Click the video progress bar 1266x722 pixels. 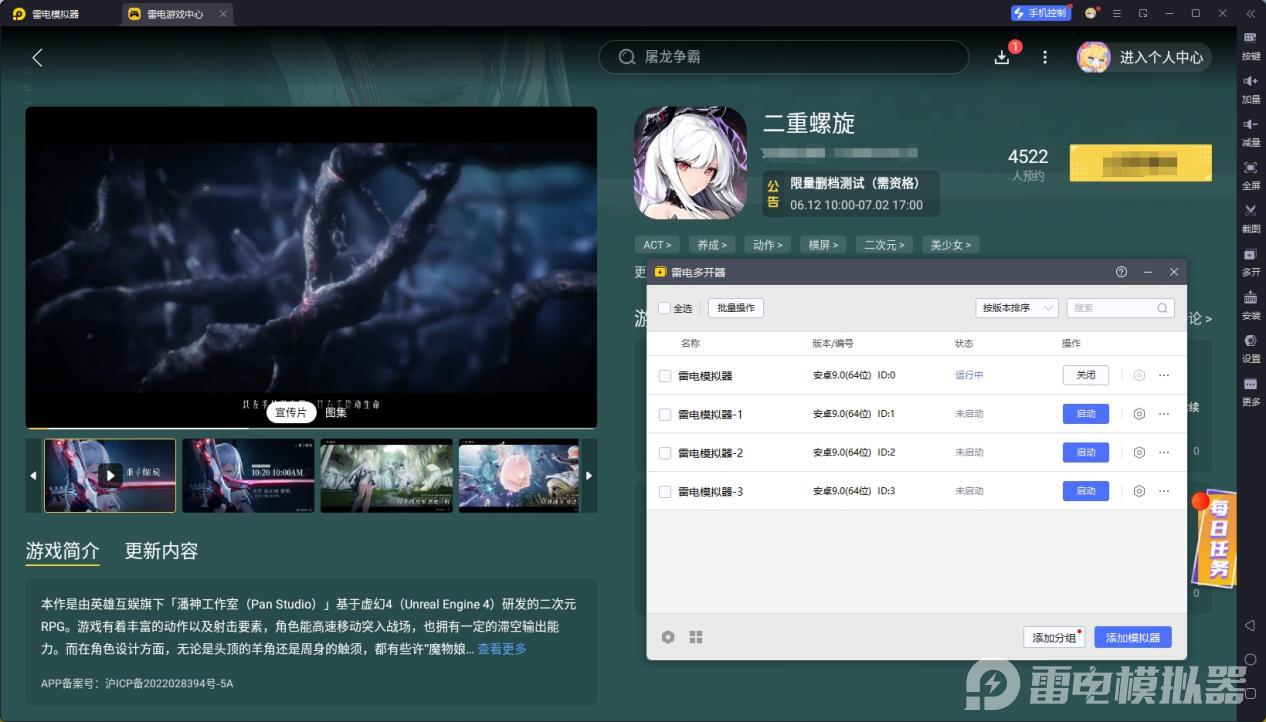point(311,428)
